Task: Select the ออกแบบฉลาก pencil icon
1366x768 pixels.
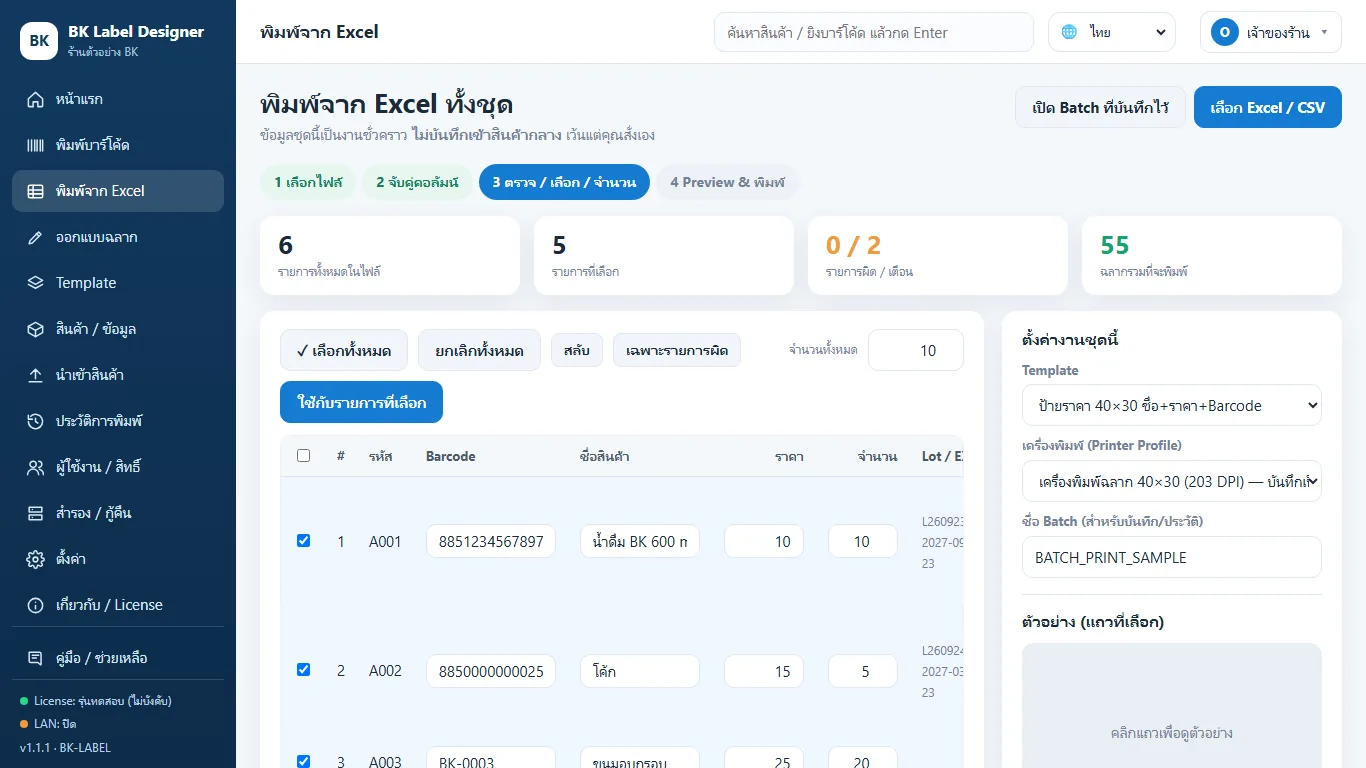Action: click(36, 237)
